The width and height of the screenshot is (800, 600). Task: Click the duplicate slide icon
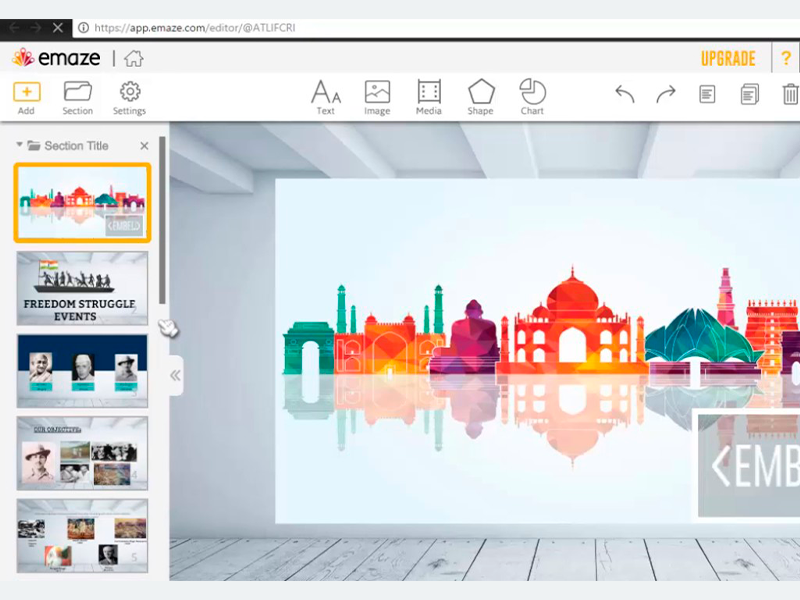click(749, 94)
